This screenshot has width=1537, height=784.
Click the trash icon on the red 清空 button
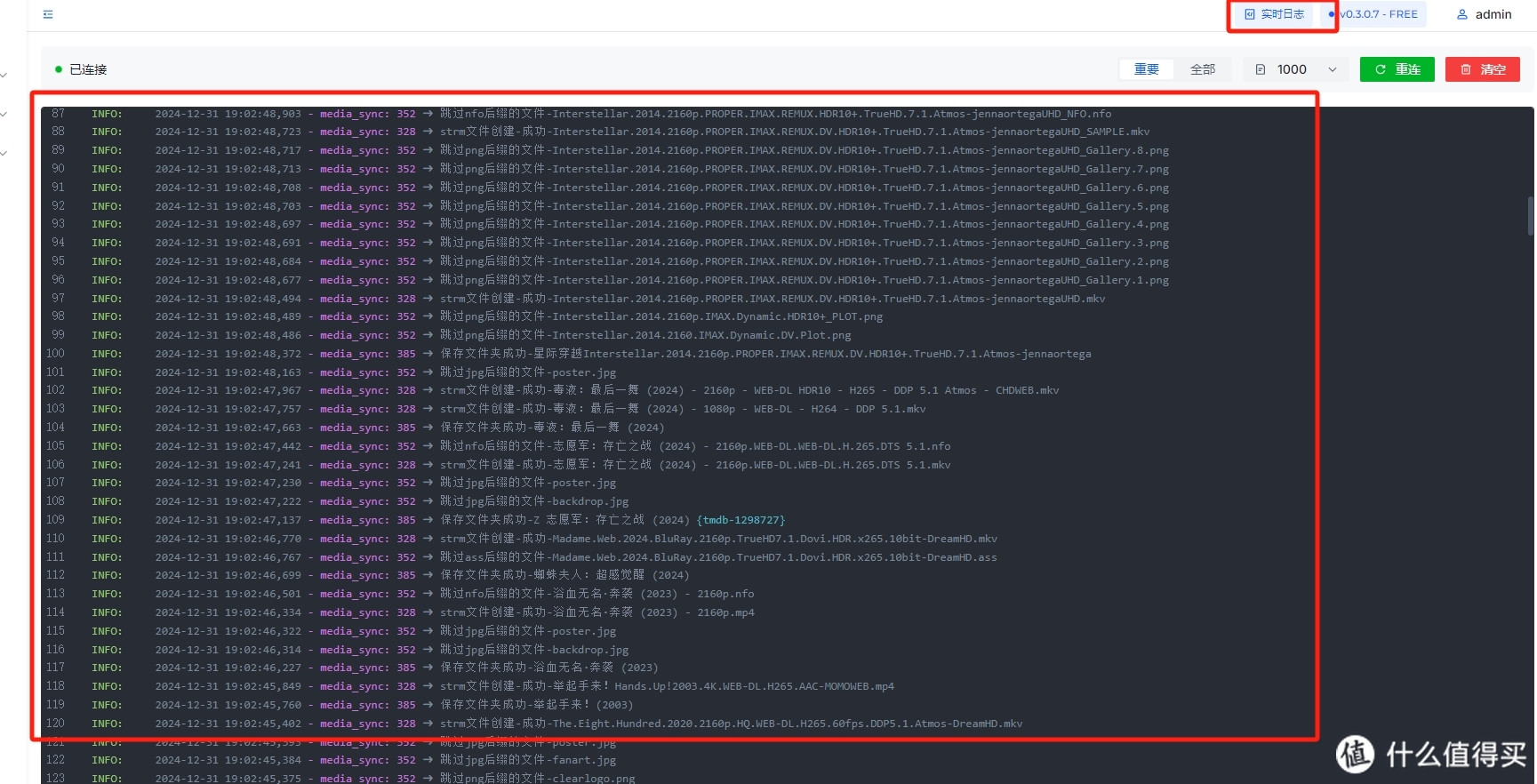[x=1465, y=69]
